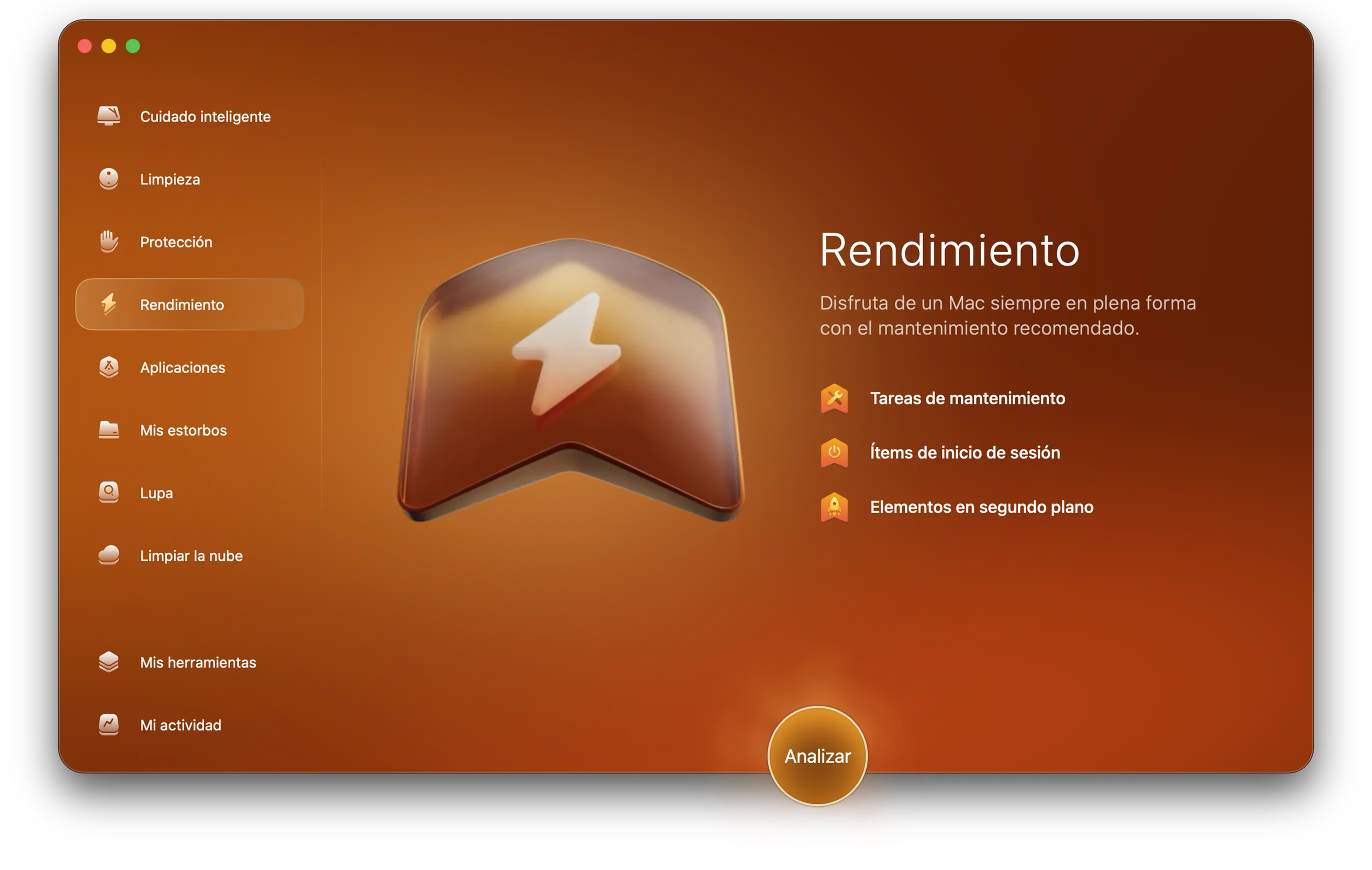
Task: Go to the Lupa section label
Action: pyautogui.click(x=156, y=493)
